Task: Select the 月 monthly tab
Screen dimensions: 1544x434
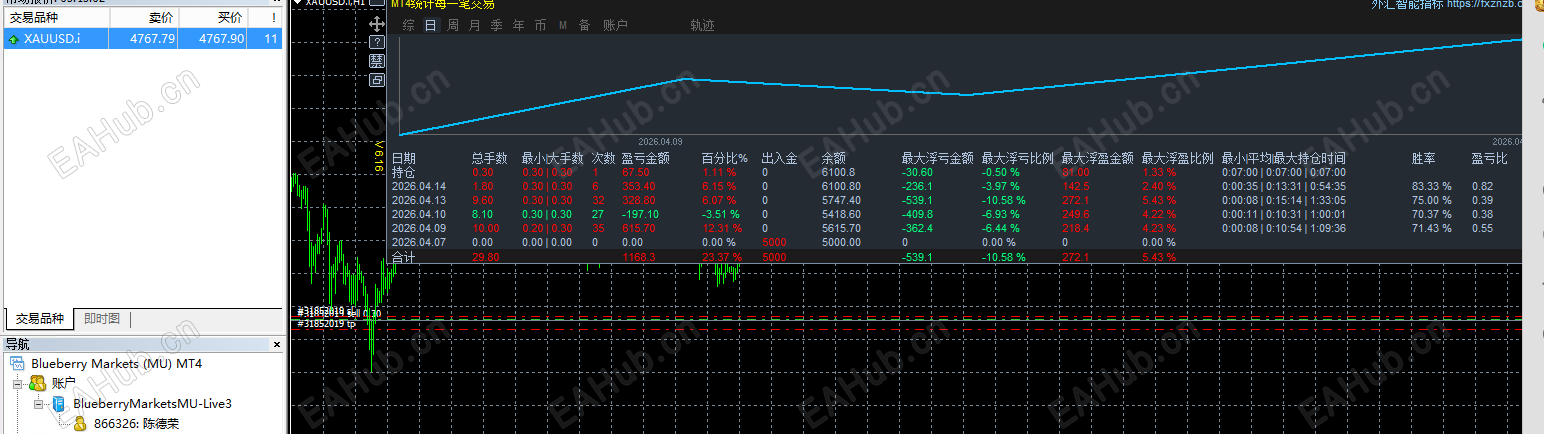Action: coord(474,25)
